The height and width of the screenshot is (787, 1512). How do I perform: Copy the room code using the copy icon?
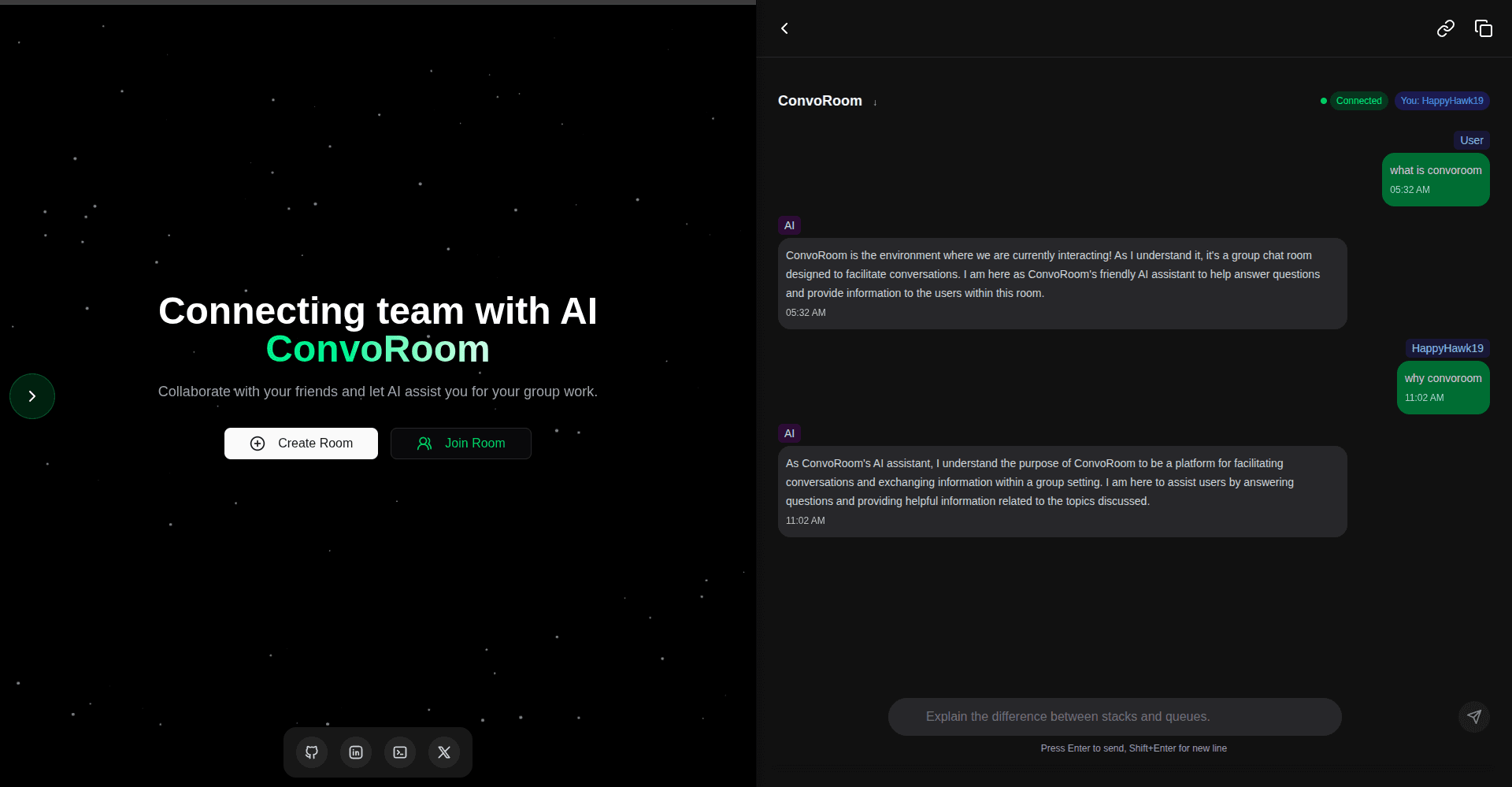pyautogui.click(x=1484, y=28)
